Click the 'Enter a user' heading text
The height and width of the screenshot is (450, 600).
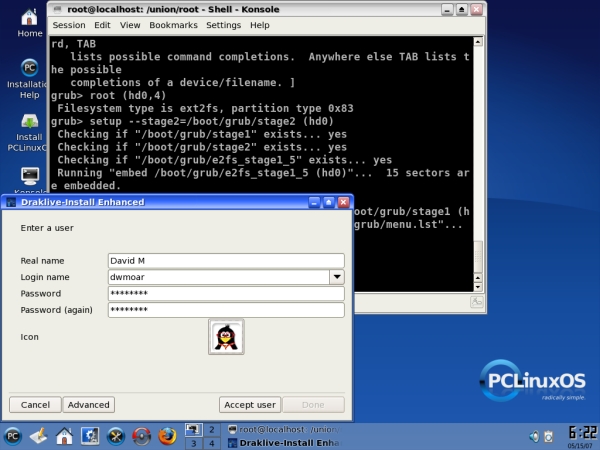click(x=47, y=228)
